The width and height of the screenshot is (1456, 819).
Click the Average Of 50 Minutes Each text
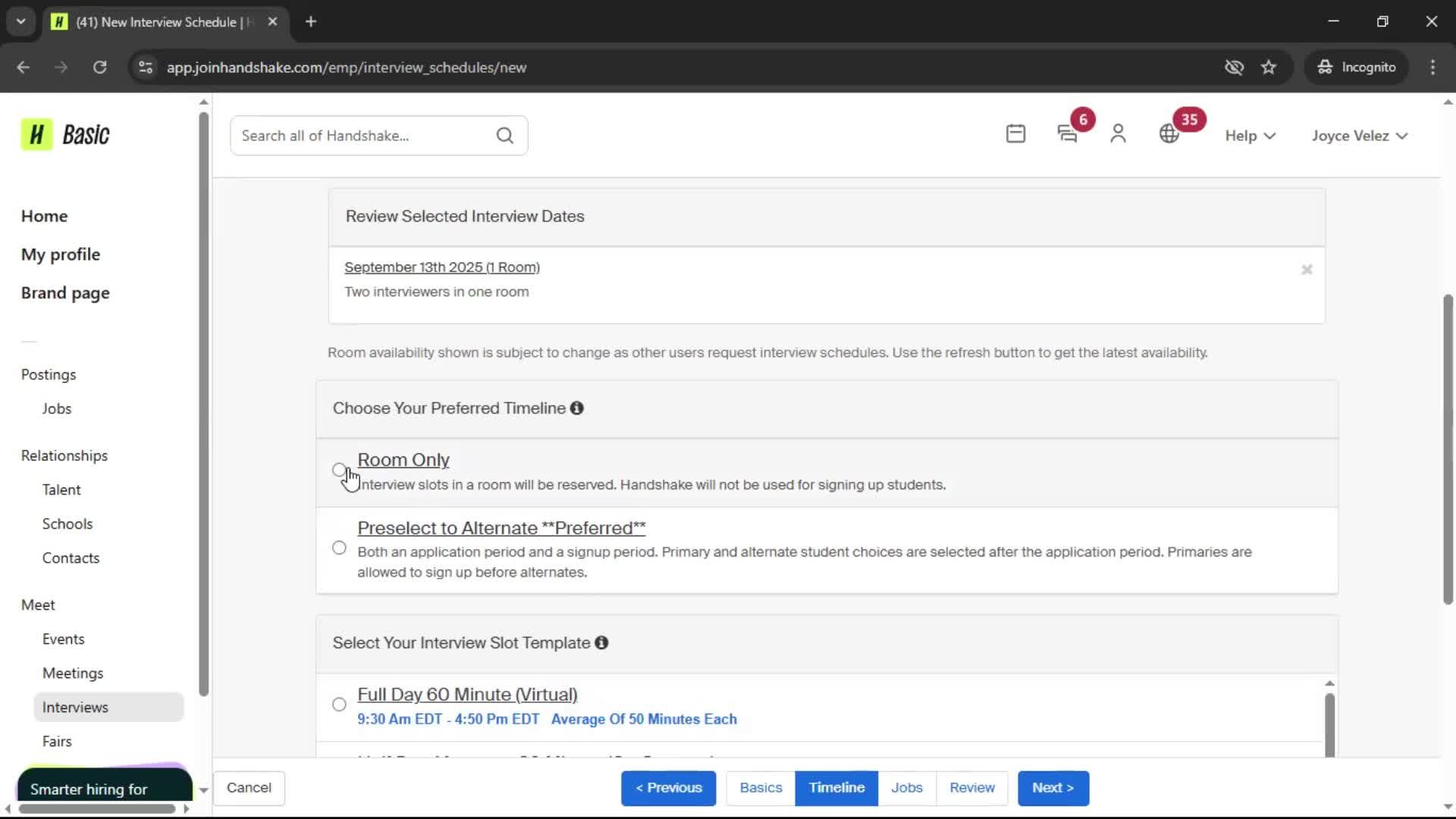[644, 720]
